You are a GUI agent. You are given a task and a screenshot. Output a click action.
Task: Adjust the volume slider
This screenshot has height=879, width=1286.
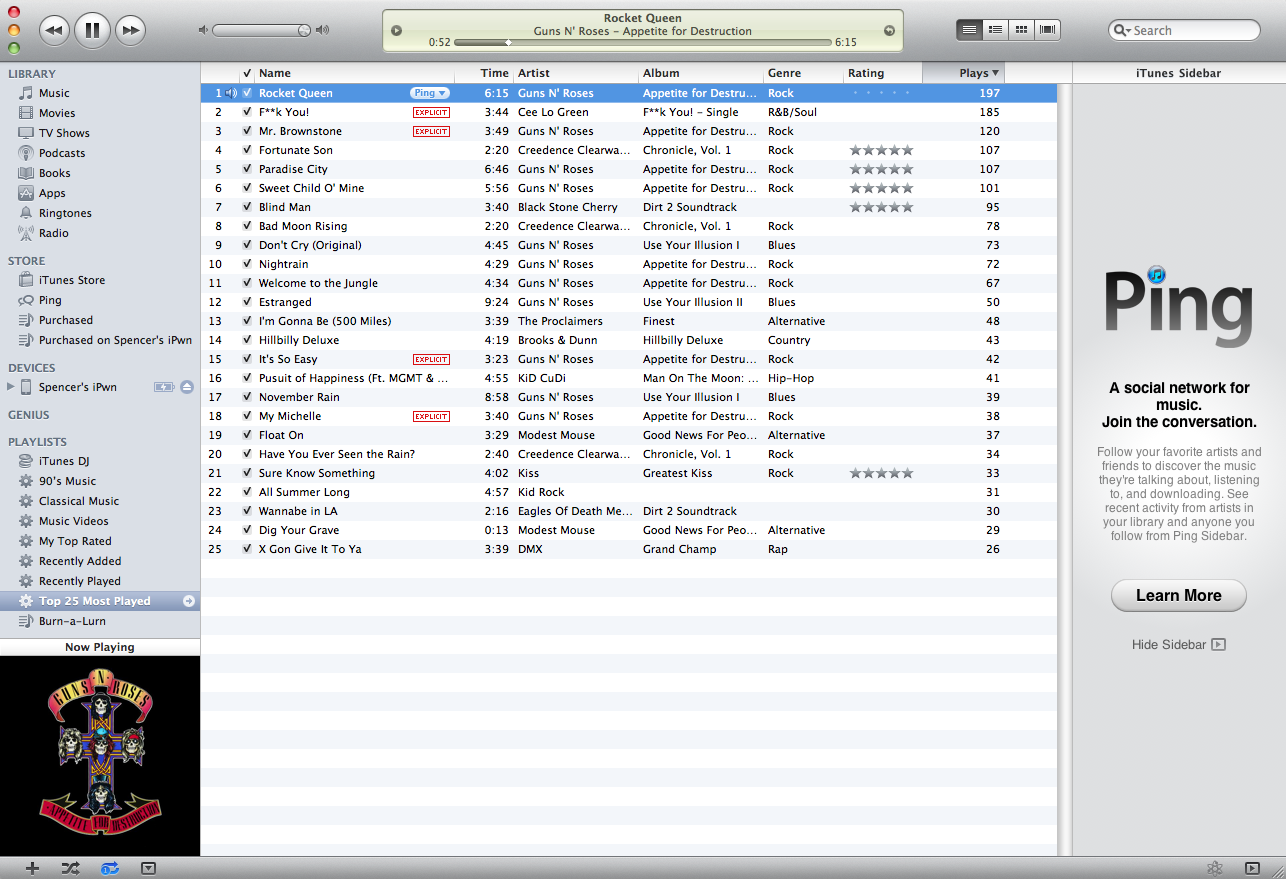pyautogui.click(x=262, y=30)
